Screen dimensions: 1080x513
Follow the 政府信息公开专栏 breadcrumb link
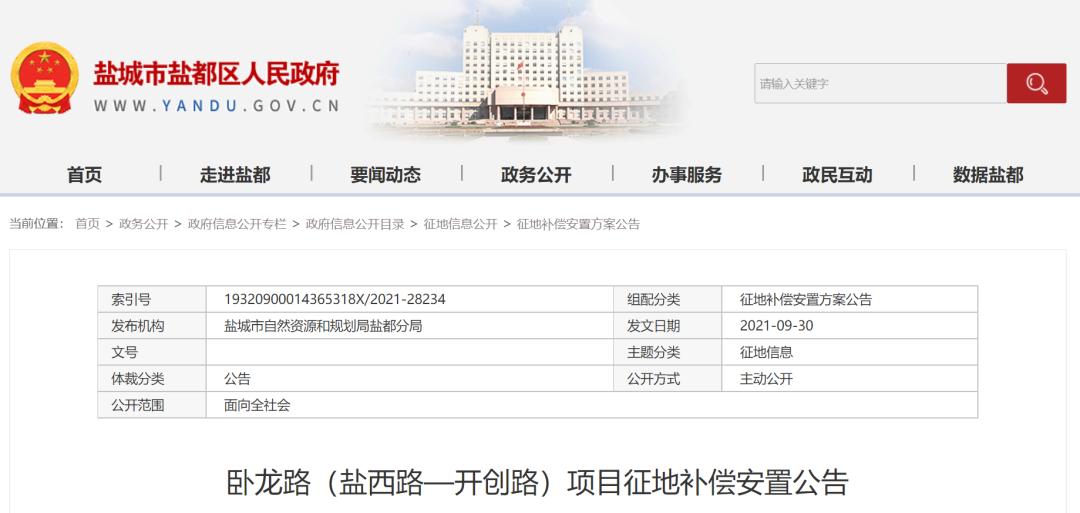tap(237, 224)
